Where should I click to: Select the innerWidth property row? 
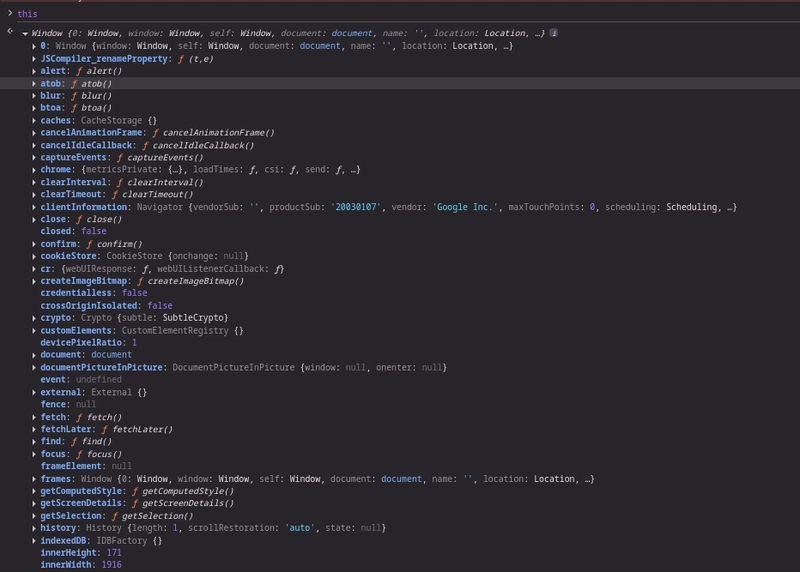click(x=81, y=565)
